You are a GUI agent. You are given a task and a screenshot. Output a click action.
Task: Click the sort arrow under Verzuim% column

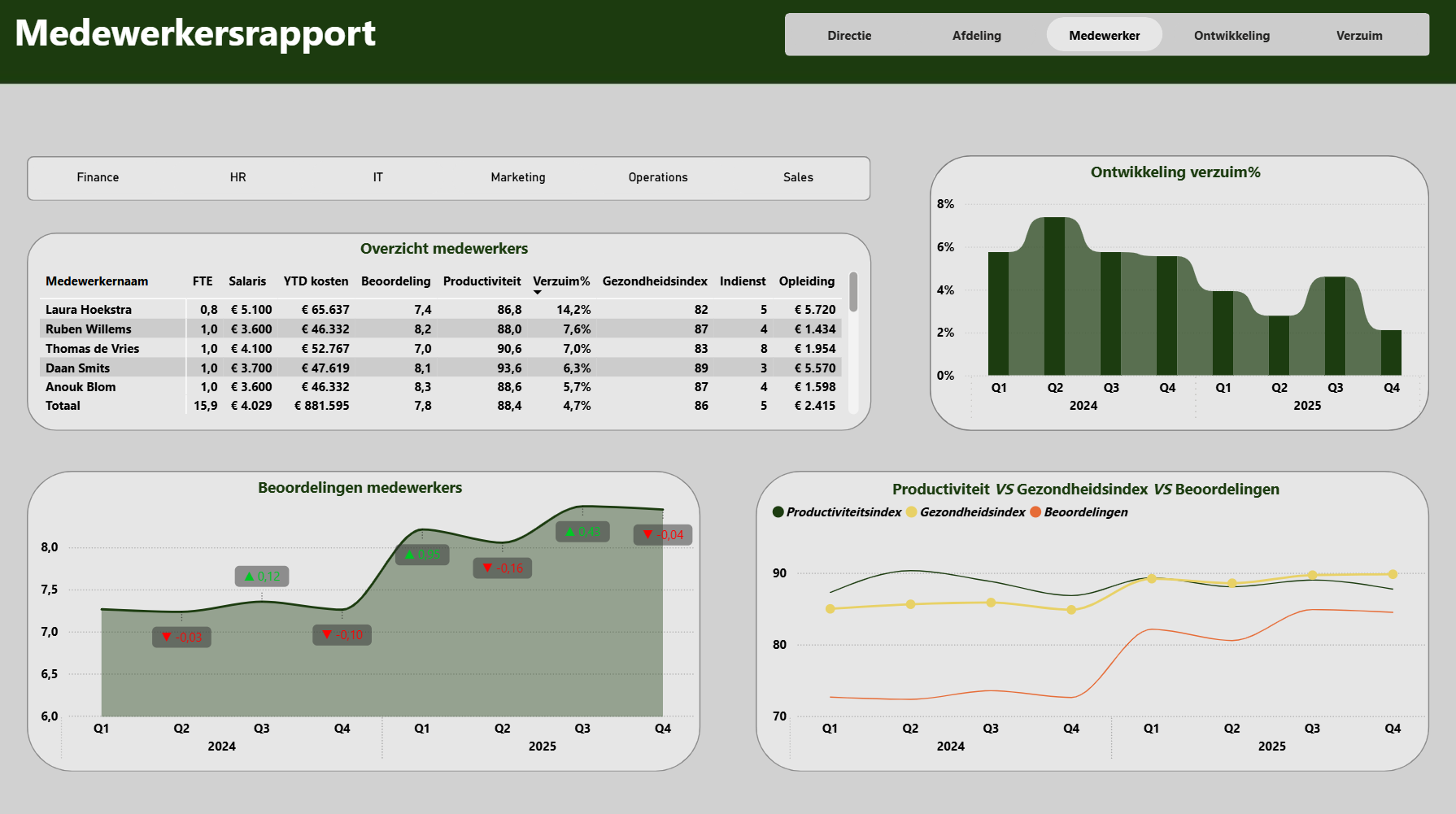coord(538,292)
